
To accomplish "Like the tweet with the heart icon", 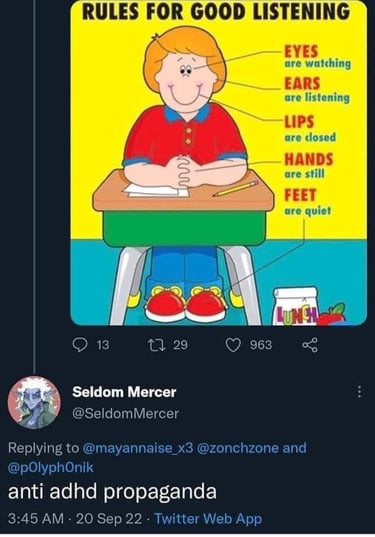I will pyautogui.click(x=233, y=345).
